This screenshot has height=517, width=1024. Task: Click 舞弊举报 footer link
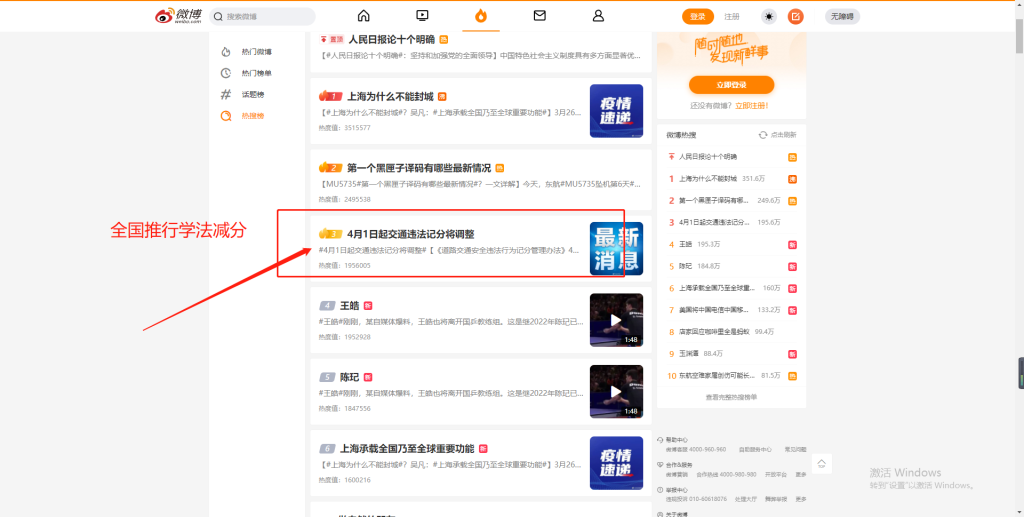point(775,499)
